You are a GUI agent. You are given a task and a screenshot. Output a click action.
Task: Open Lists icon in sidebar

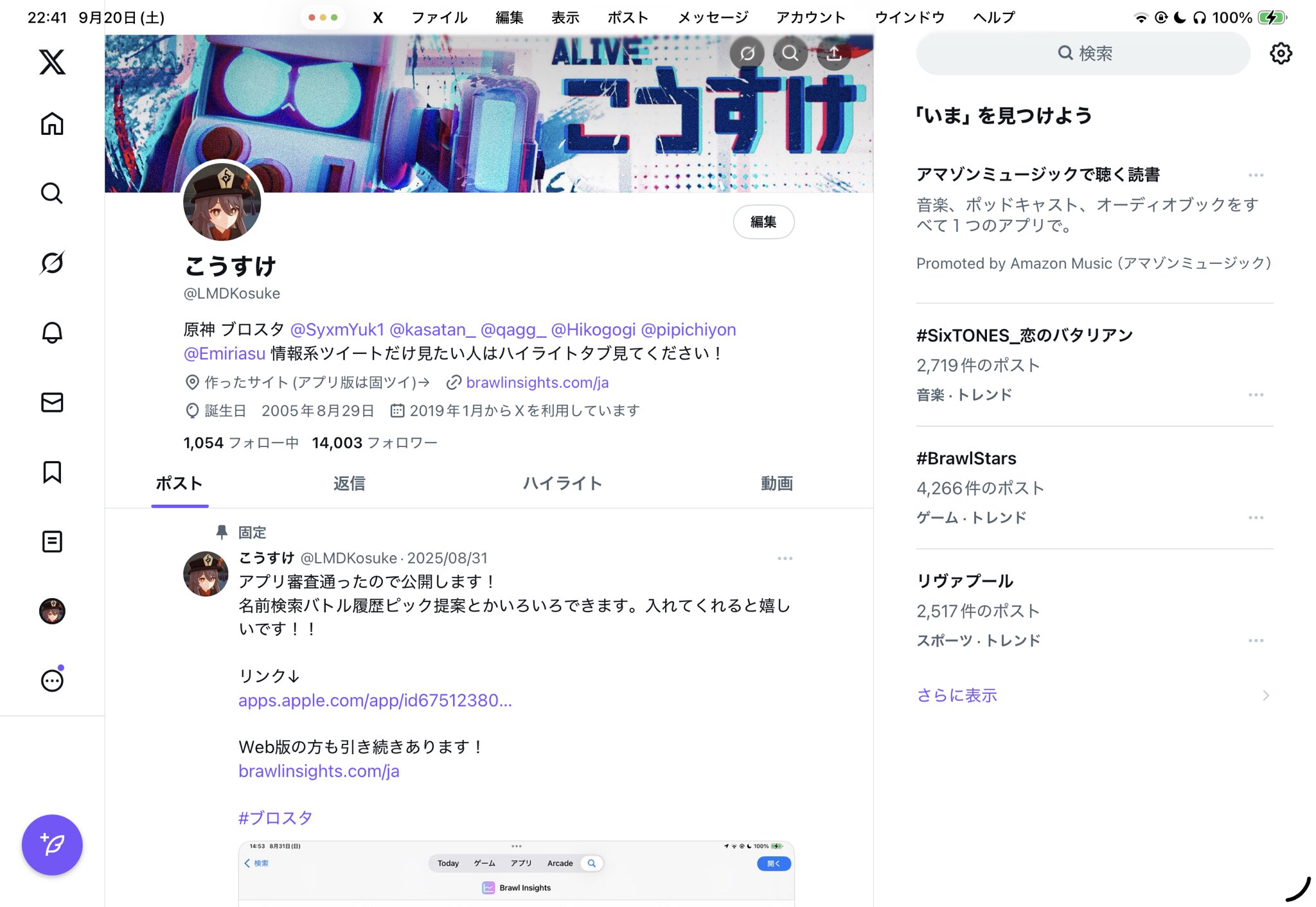[52, 542]
